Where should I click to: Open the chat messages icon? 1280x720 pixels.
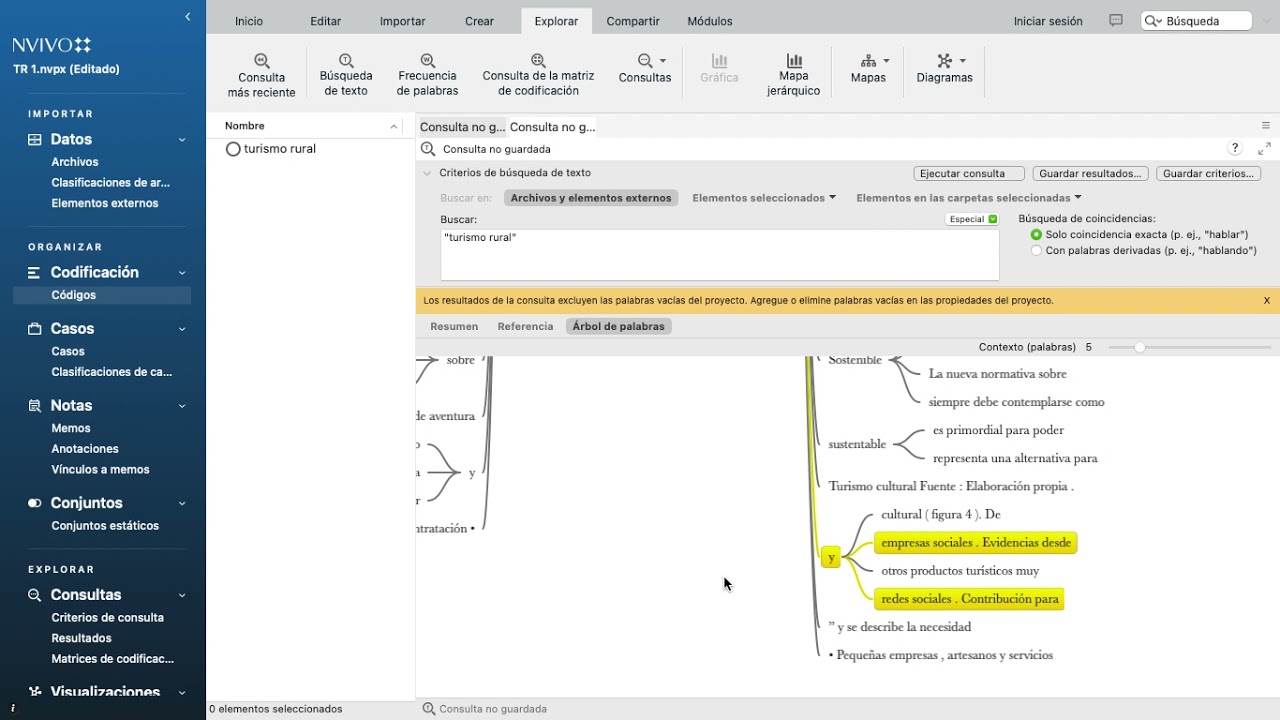[x=1116, y=21]
